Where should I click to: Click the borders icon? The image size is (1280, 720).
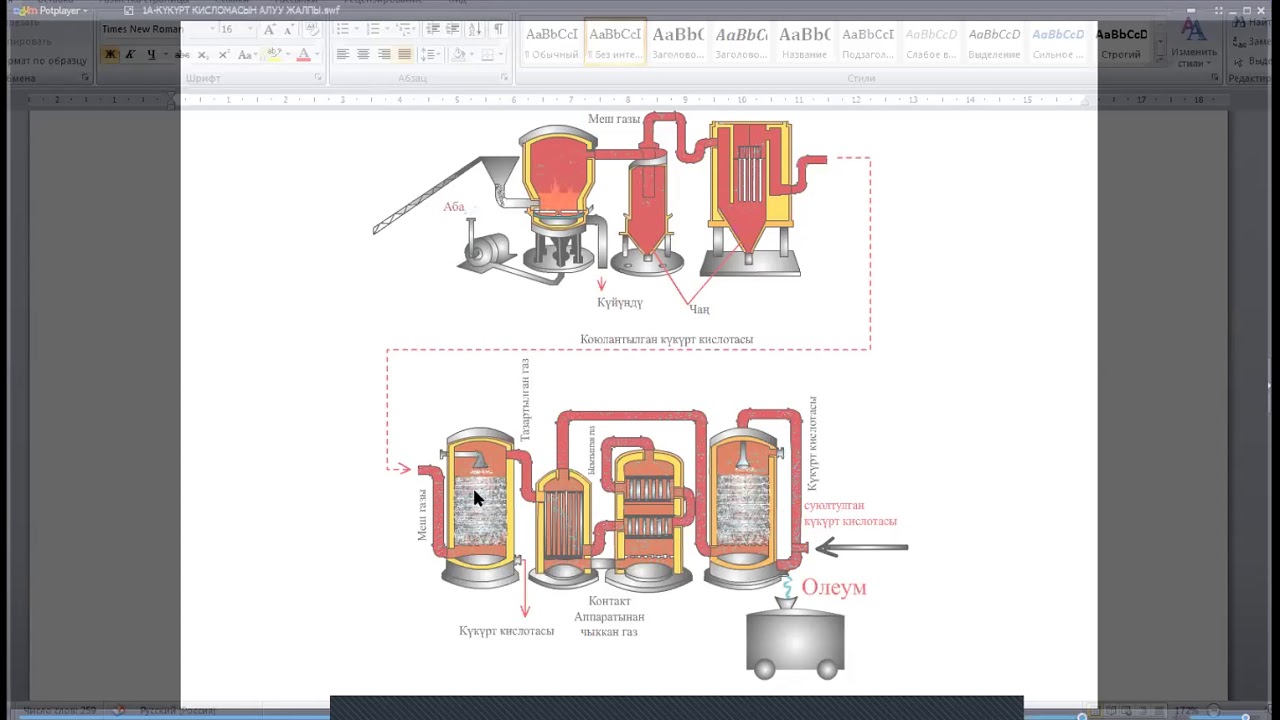(487, 54)
